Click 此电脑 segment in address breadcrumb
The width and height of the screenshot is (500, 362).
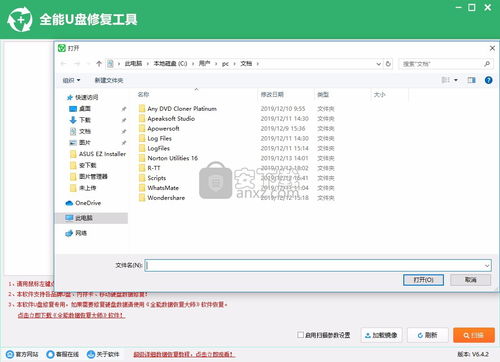pyautogui.click(x=133, y=64)
